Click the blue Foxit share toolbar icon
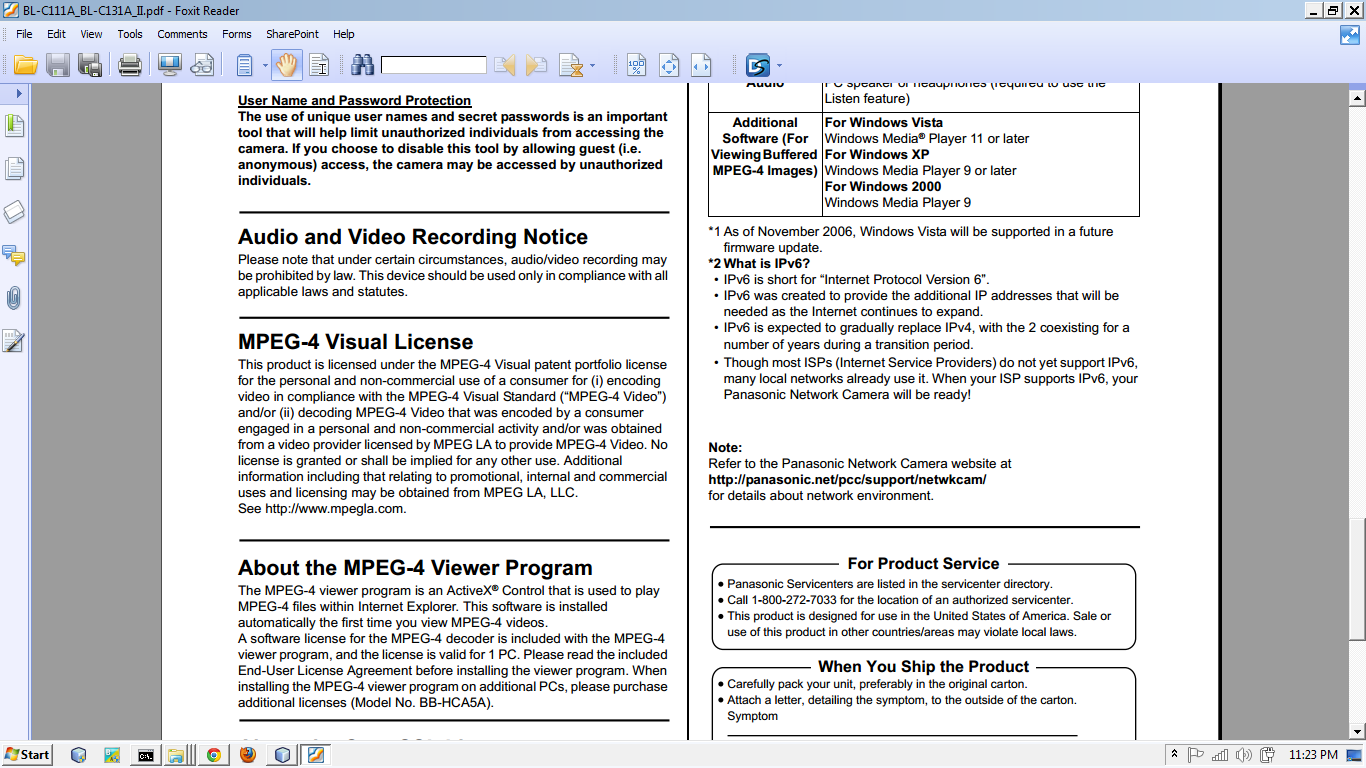The height and width of the screenshot is (768, 1366). (x=757, y=66)
